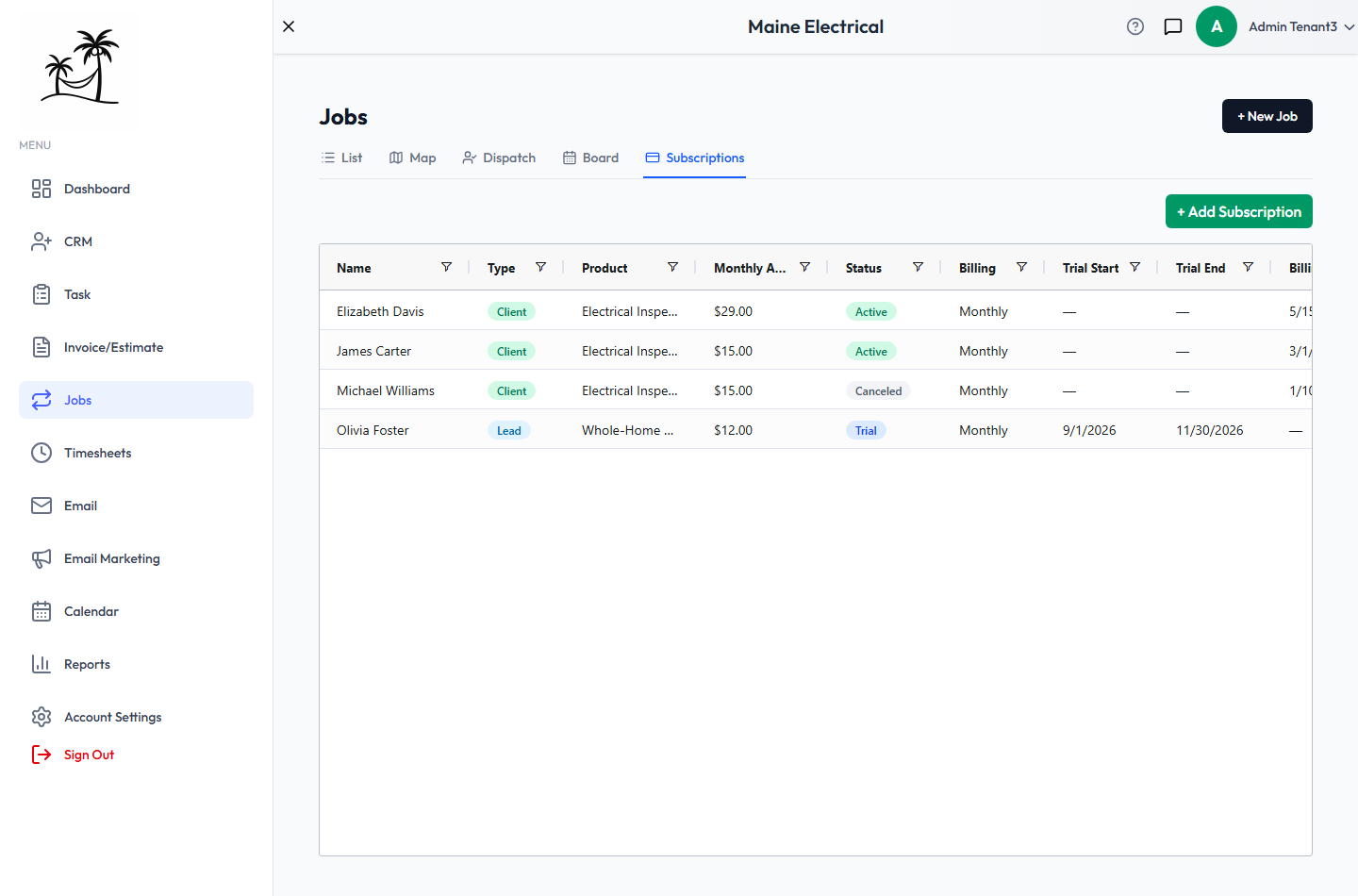
Task: Open the Trial End column filter
Action: tap(1248, 267)
